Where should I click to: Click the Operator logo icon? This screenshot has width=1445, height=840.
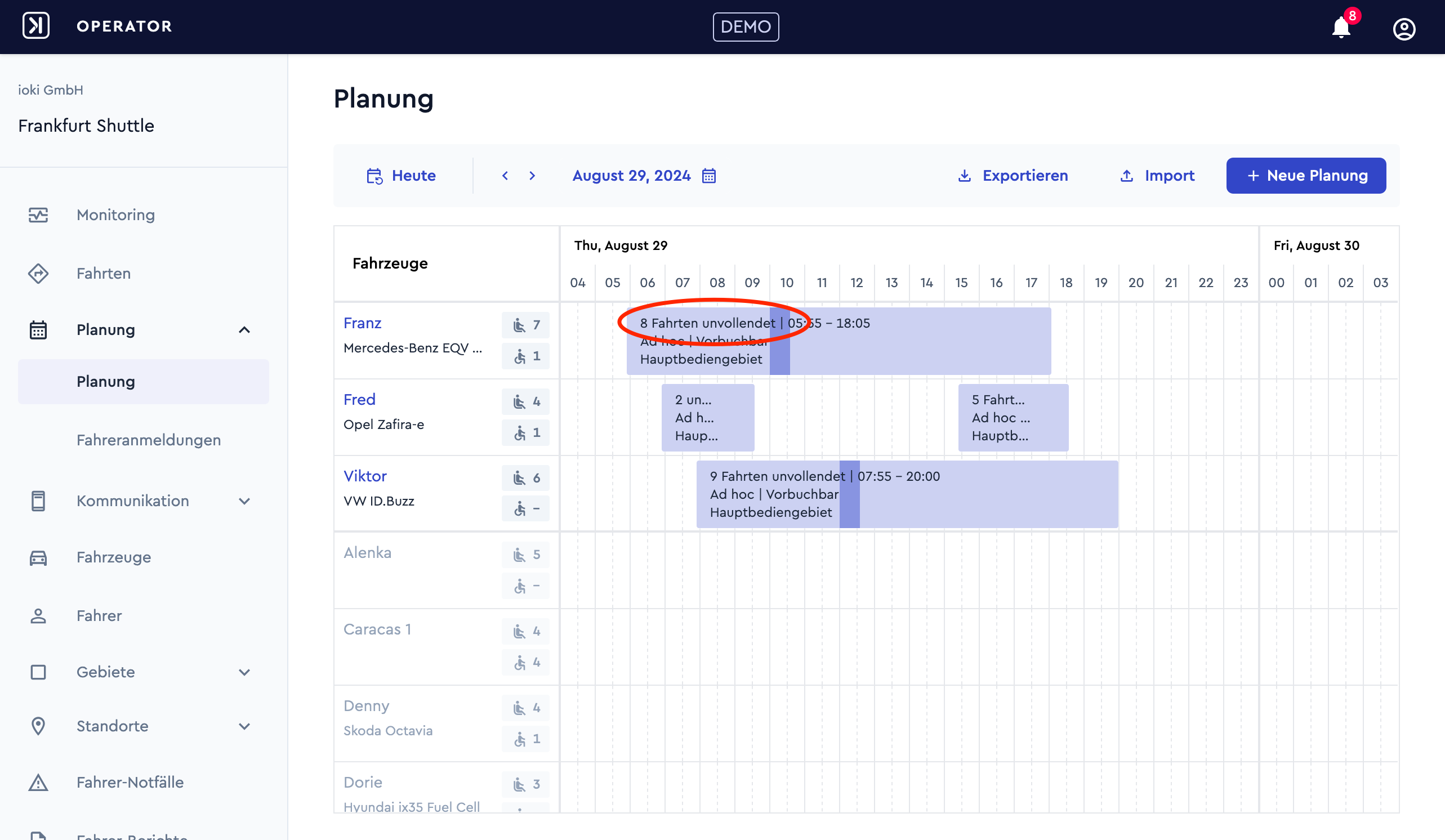(x=36, y=26)
